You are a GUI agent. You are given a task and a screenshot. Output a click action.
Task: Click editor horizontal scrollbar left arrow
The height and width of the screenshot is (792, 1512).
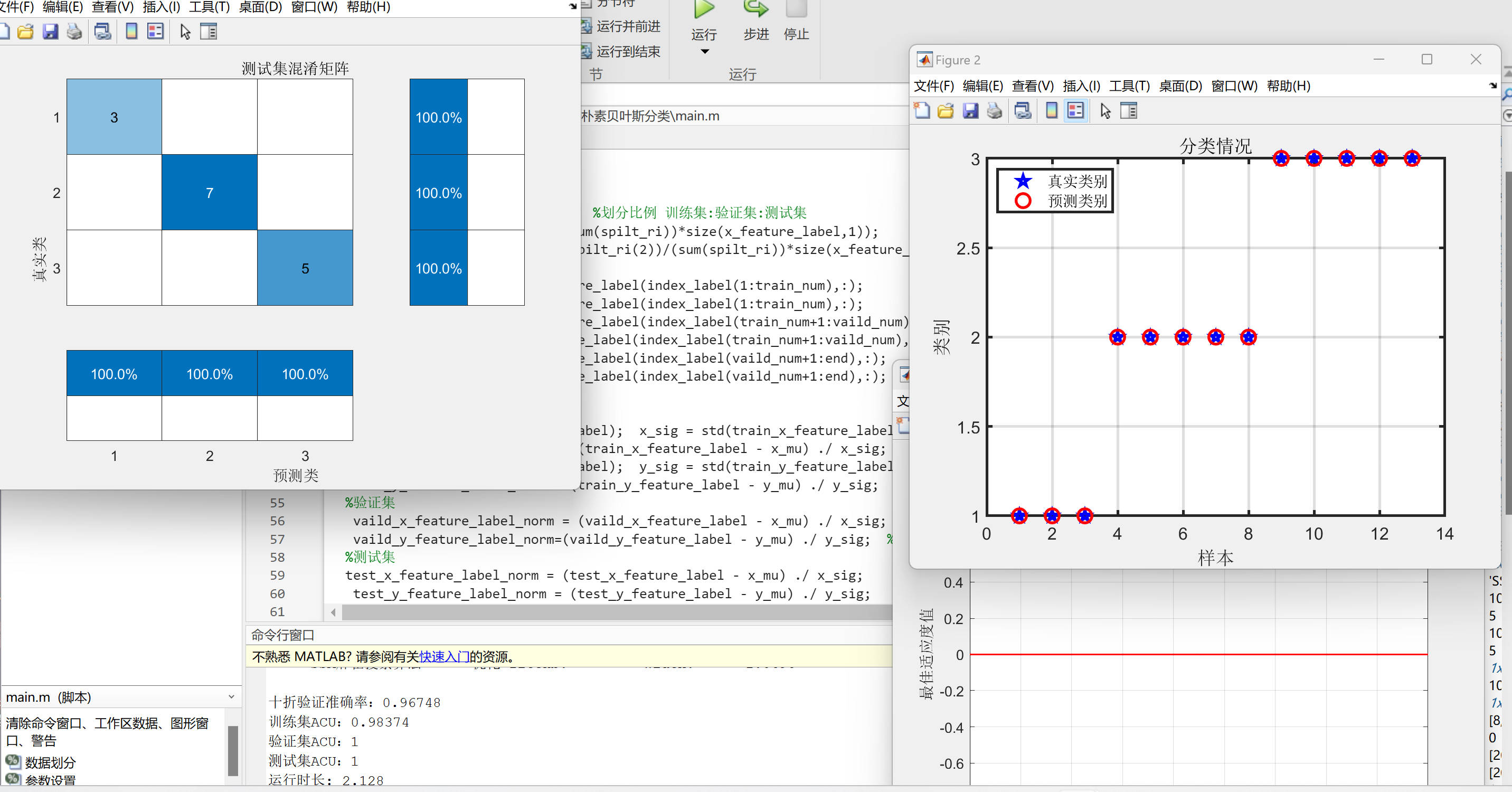point(333,612)
